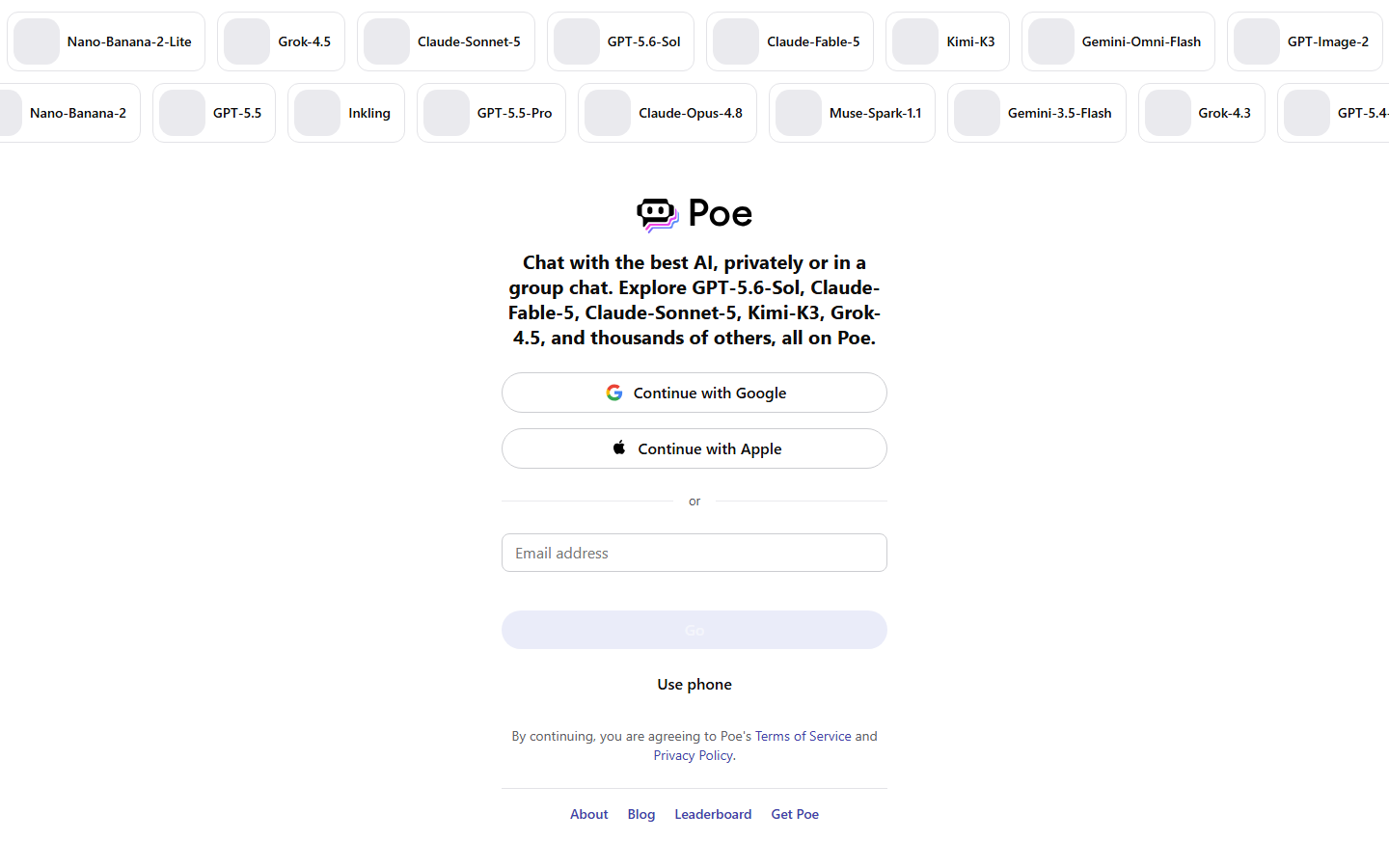Click the Google logo icon
This screenshot has width=1389, height=868.
click(614, 393)
